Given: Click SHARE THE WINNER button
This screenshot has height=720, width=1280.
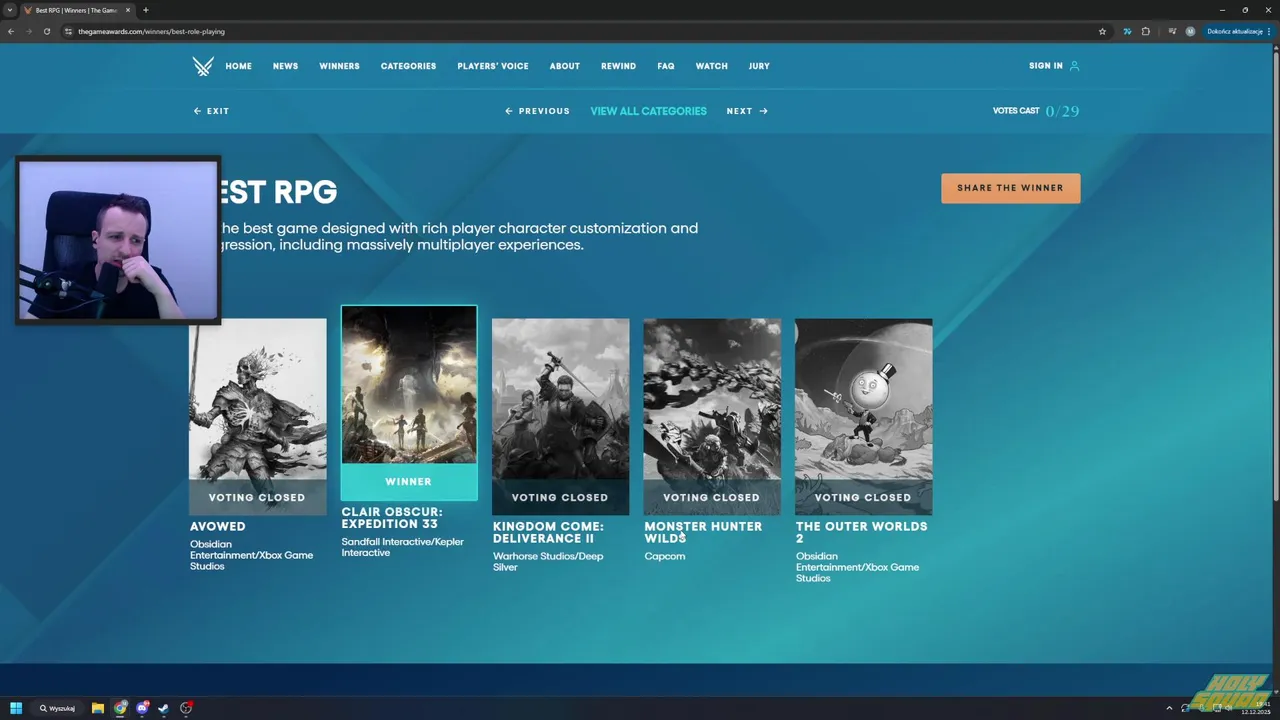Looking at the screenshot, I should click(x=1010, y=188).
